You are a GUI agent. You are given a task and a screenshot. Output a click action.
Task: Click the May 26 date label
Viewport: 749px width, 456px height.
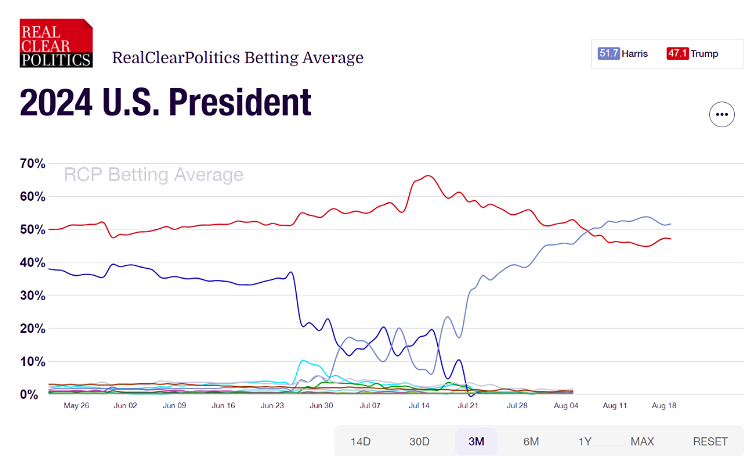pos(77,406)
